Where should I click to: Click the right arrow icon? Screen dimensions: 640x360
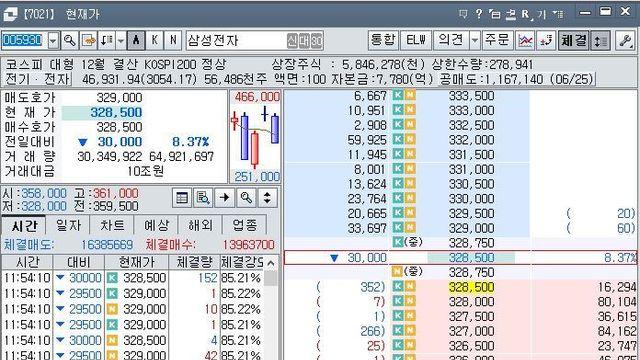click(224, 198)
